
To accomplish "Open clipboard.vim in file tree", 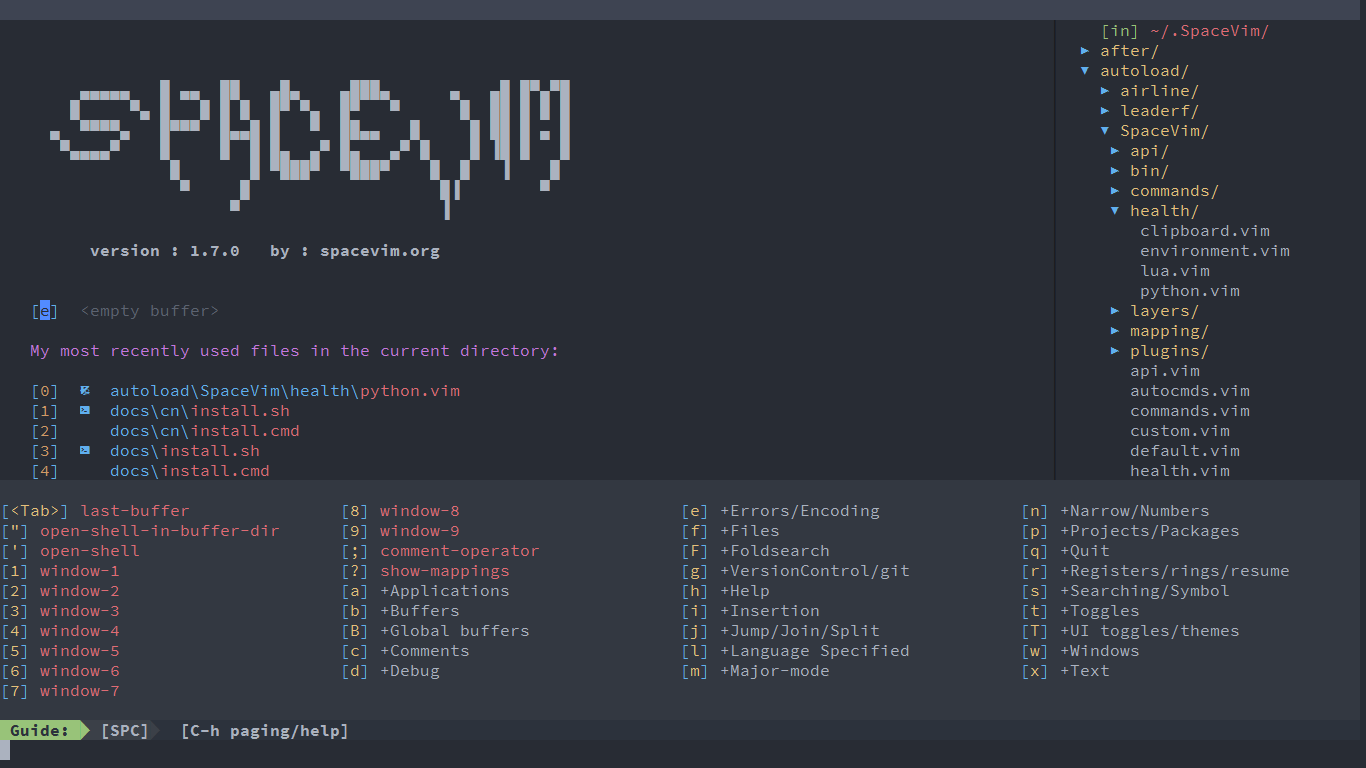I will click(x=1205, y=231).
